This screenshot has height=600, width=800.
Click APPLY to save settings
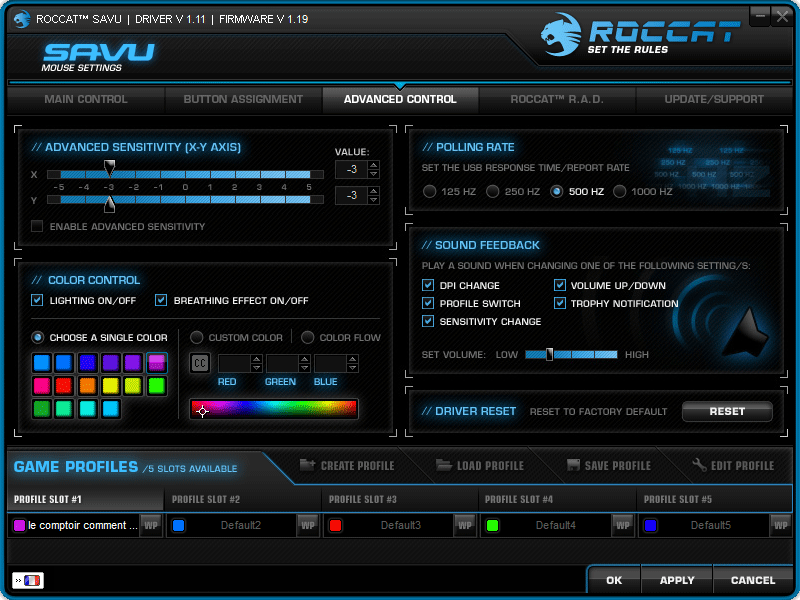pos(676,580)
